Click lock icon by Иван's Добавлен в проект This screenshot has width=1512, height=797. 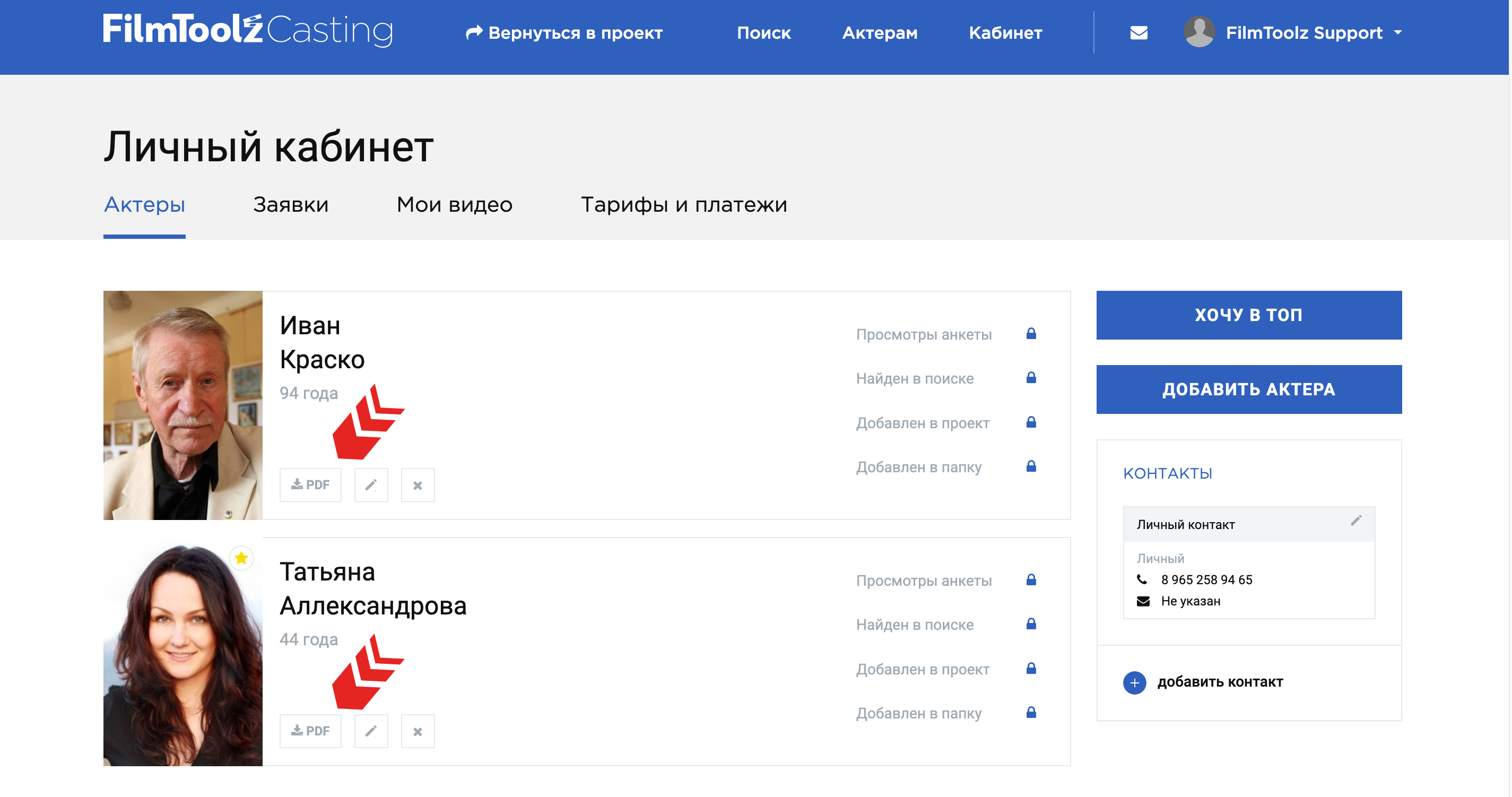coord(1031,422)
